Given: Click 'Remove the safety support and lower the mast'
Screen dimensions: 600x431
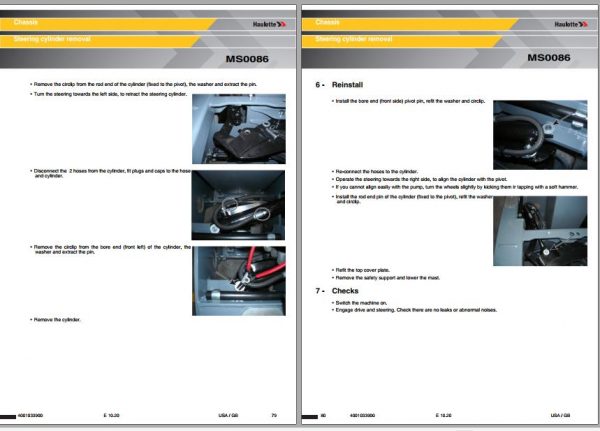Looking at the screenshot, I should (388, 278).
